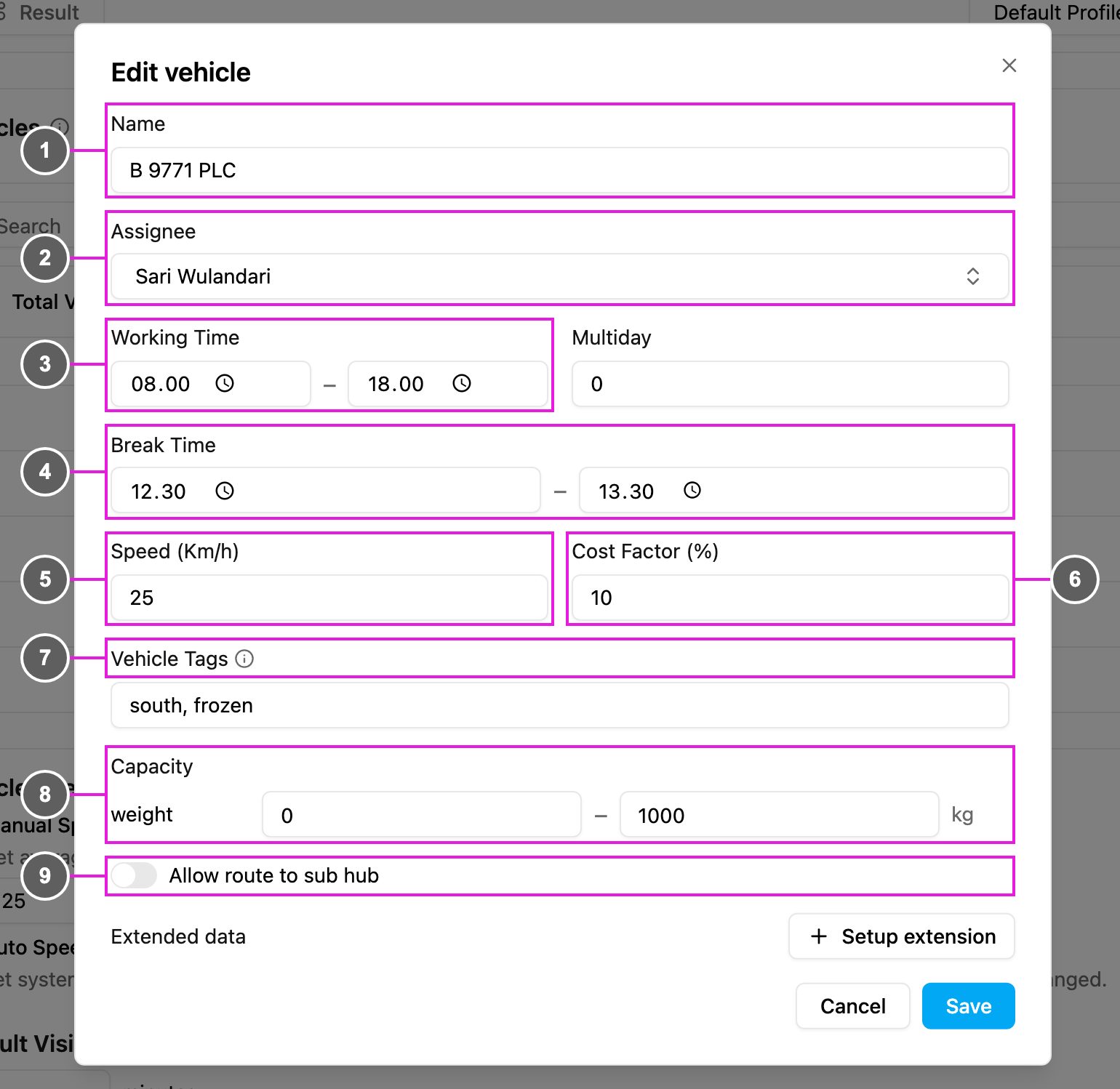Open the Assignee dropdown showing Sari Wulandari
Screen dimensions: 1120x1089
point(560,276)
